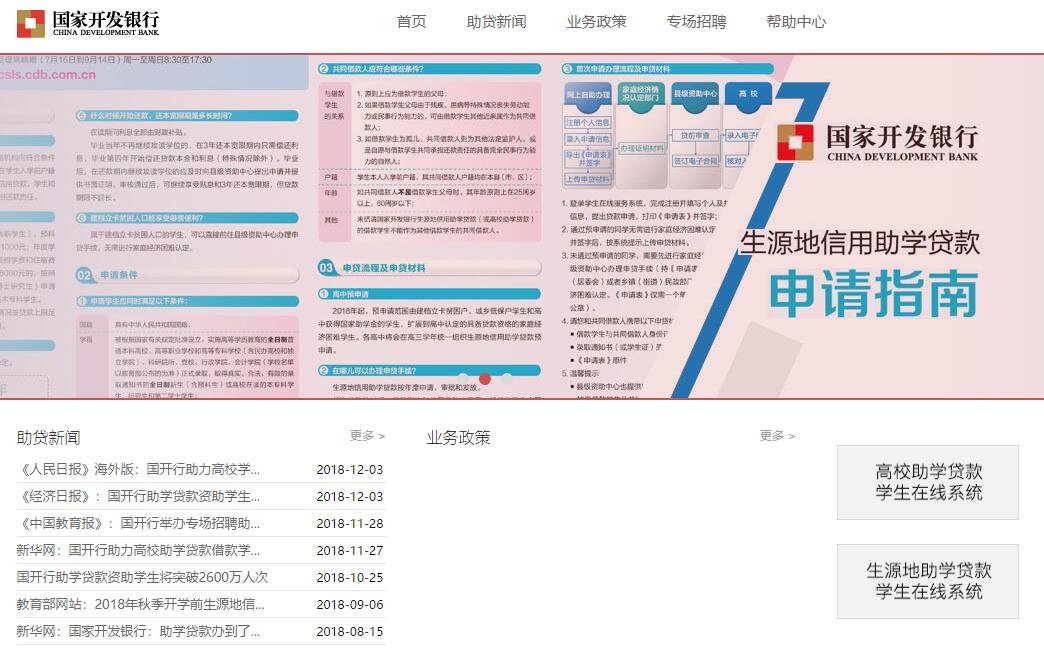The width and height of the screenshot is (1044, 650).
Task: Open the 帮助中心 navigation item
Action: (x=796, y=22)
